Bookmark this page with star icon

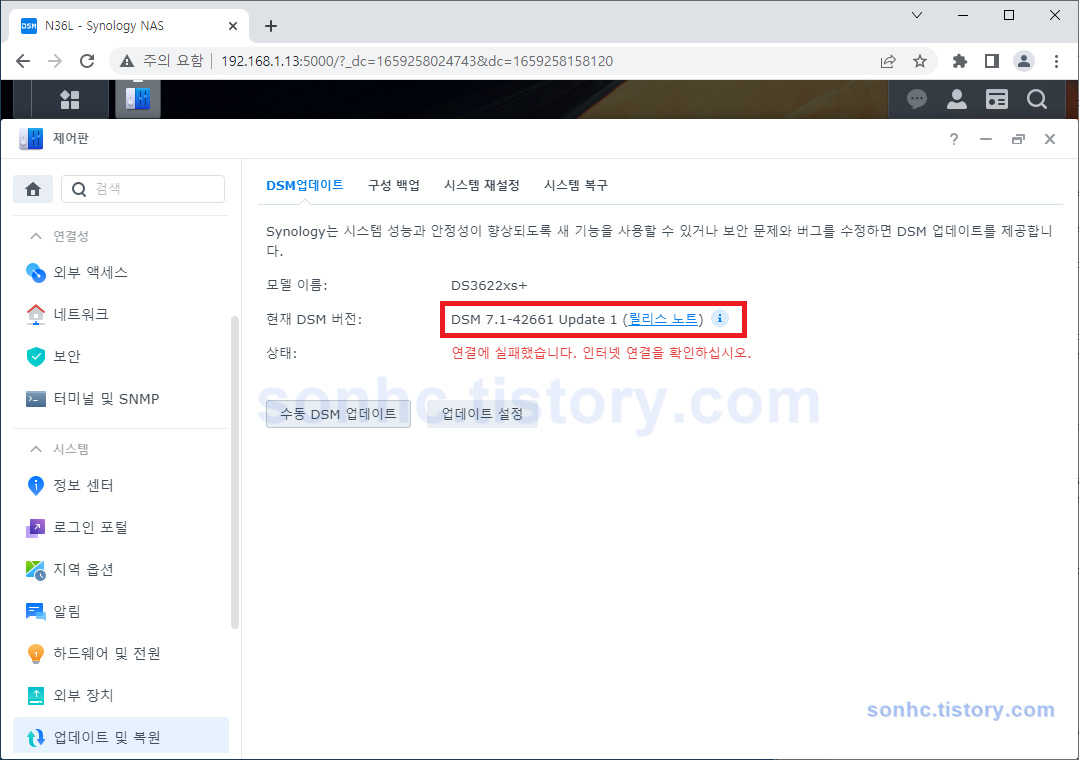(920, 61)
